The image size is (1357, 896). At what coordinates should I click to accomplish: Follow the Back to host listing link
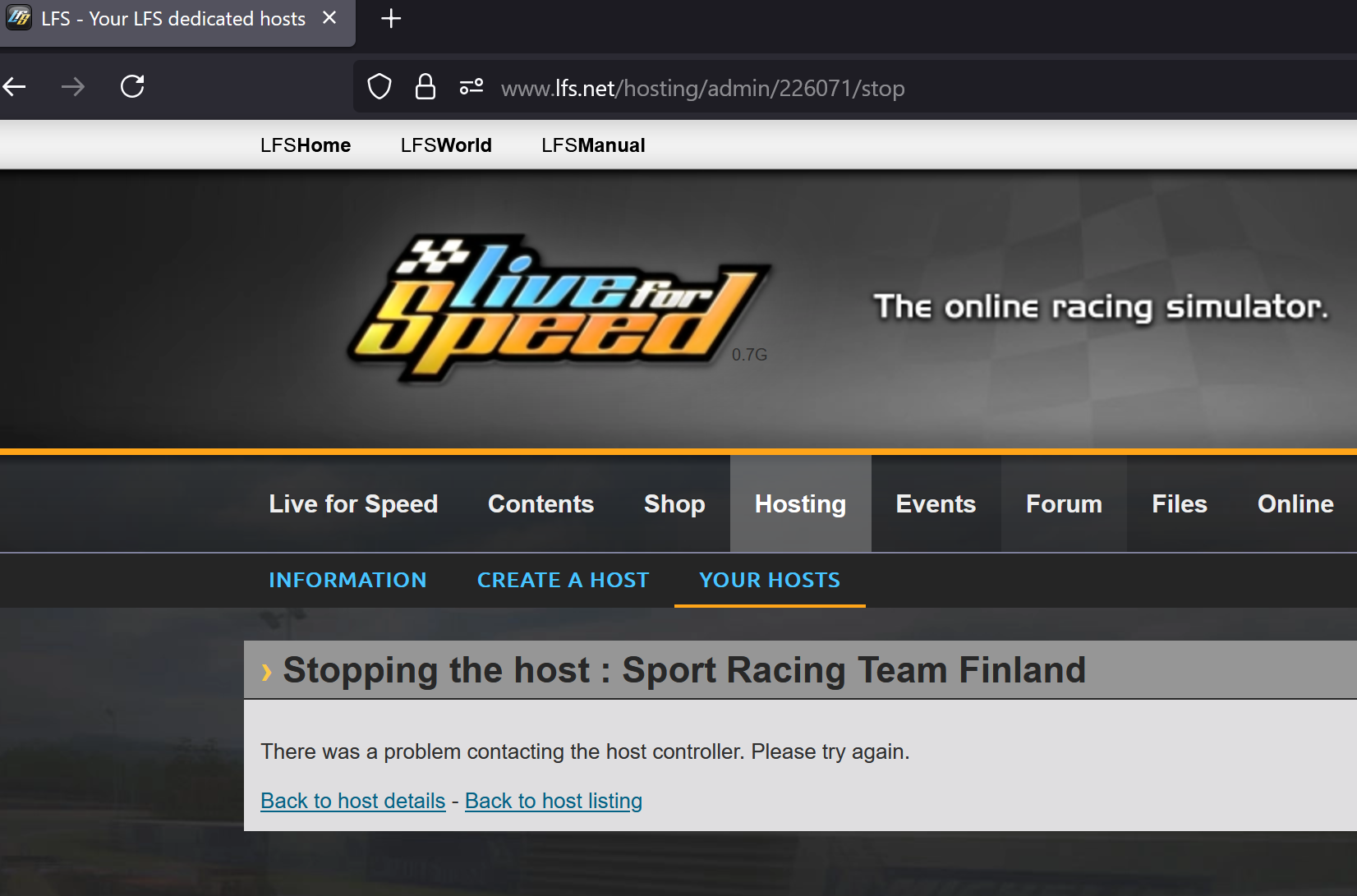(554, 801)
